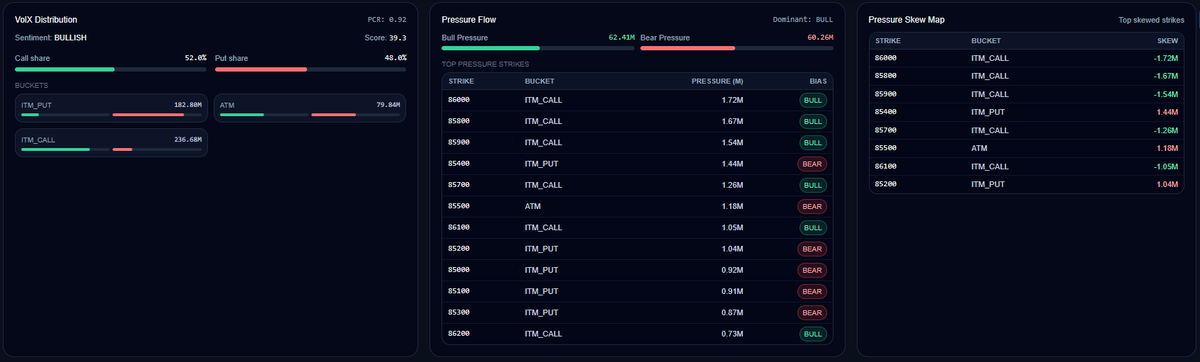This screenshot has width=1200, height=362.
Task: Open the ATM bucket card showing 79.84M
Action: 311,109
